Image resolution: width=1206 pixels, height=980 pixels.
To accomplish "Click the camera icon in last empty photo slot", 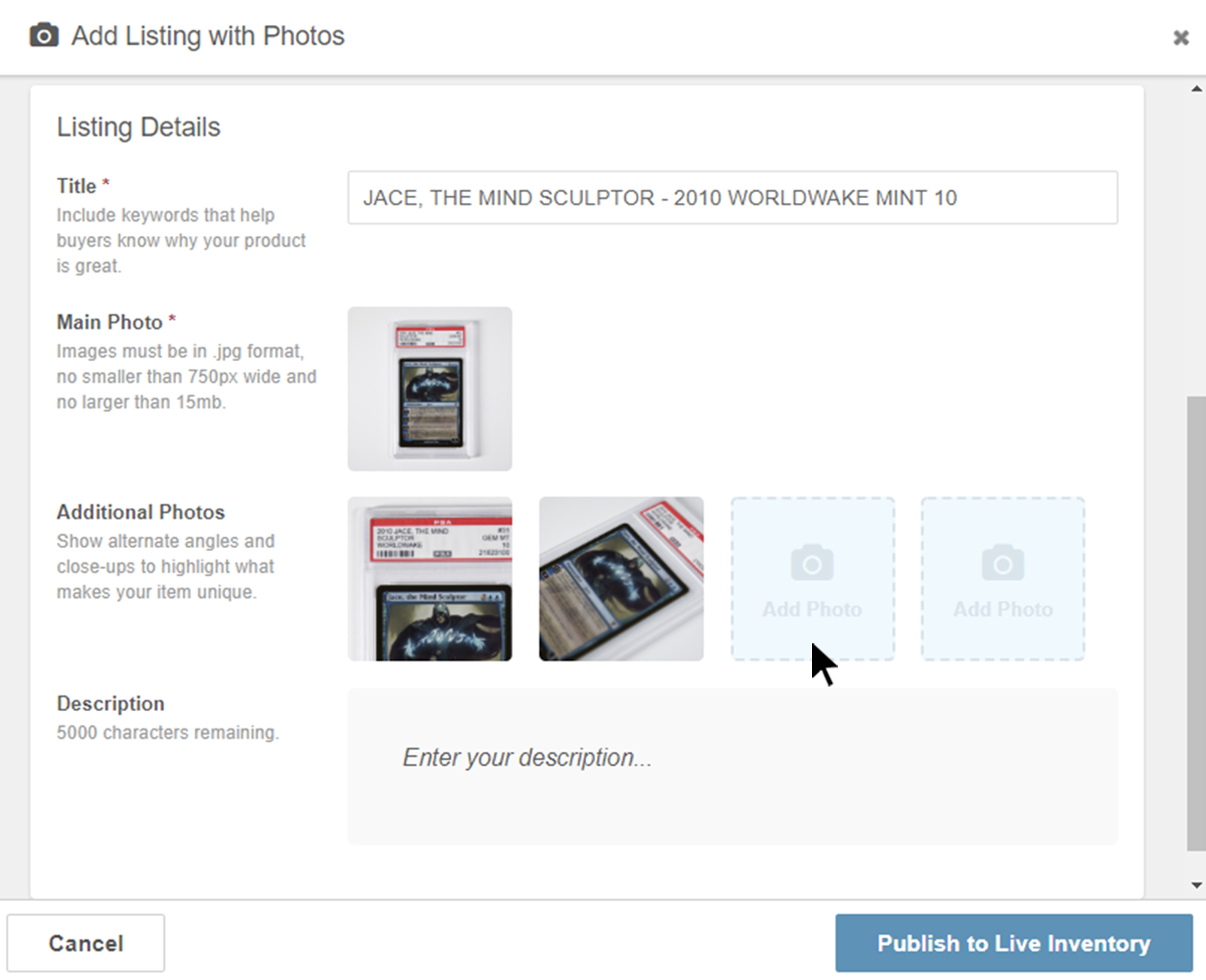I will coord(1003,562).
